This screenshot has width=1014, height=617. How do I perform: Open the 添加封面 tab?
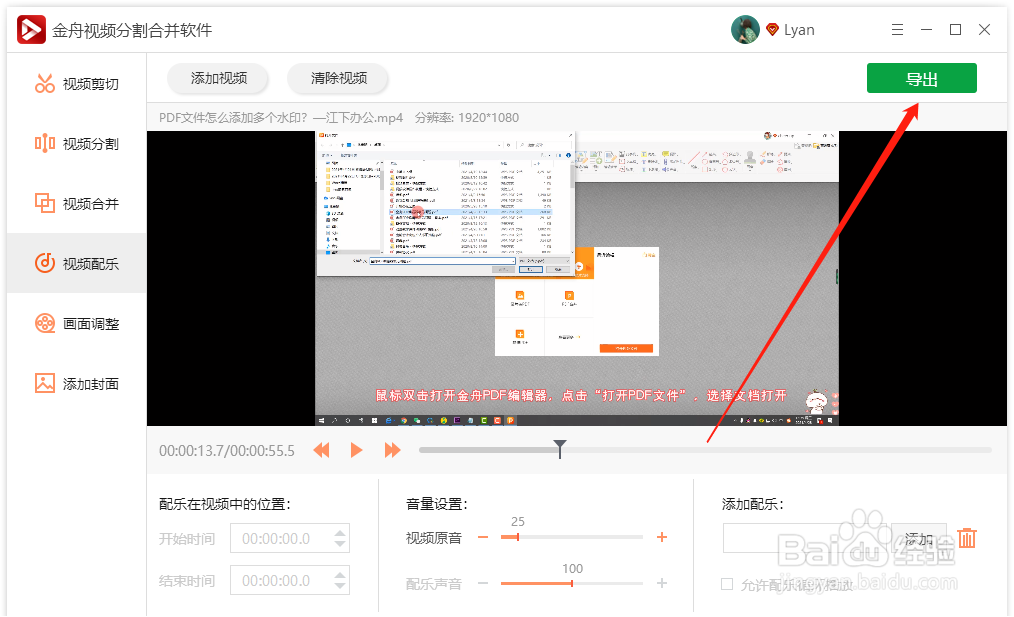pyautogui.click(x=76, y=384)
